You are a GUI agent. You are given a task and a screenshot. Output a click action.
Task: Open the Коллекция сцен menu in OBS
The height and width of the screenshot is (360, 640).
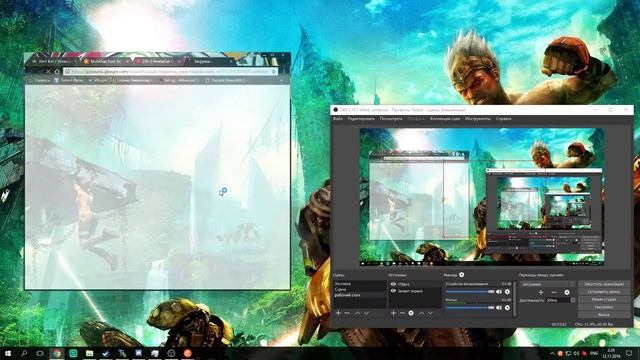445,119
